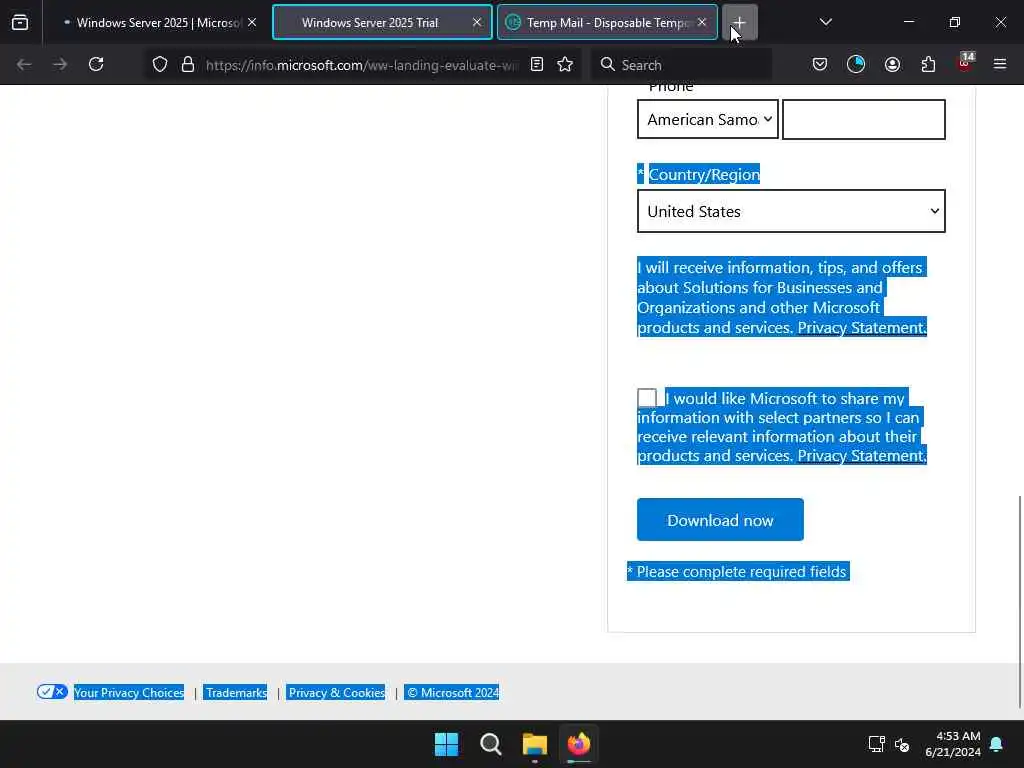
Task: Bookmark this page with star icon
Action: [566, 64]
